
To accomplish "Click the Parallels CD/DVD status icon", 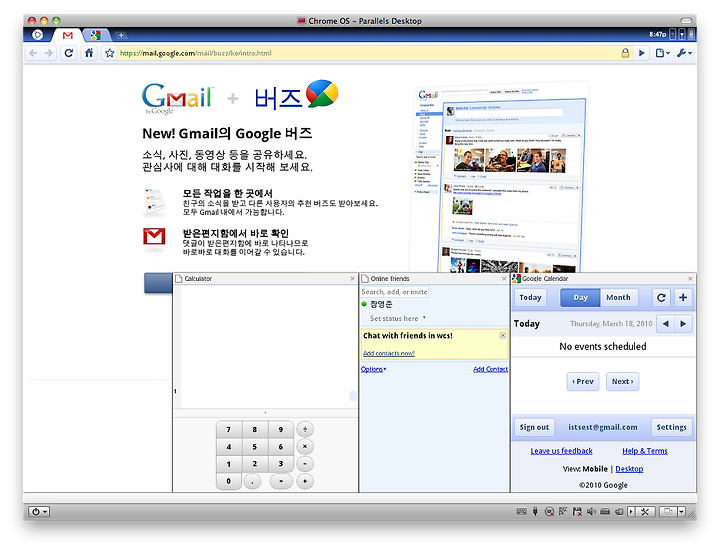I will (x=549, y=512).
